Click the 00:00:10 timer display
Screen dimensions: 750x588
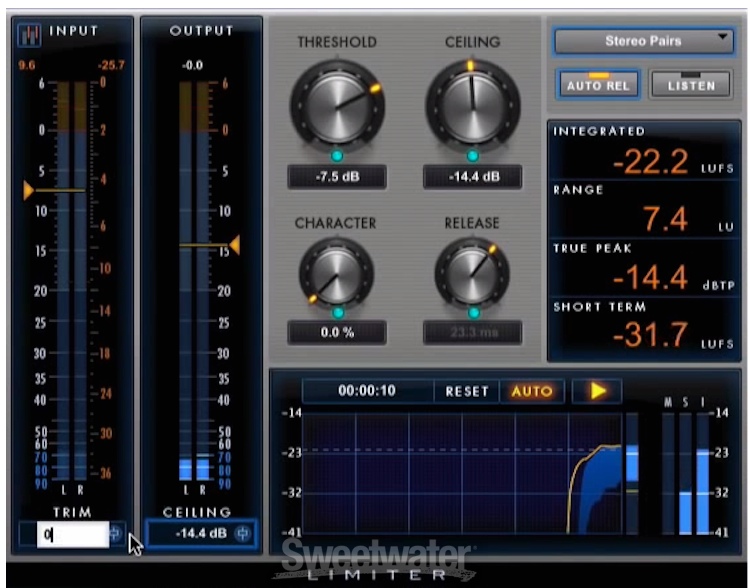click(367, 391)
